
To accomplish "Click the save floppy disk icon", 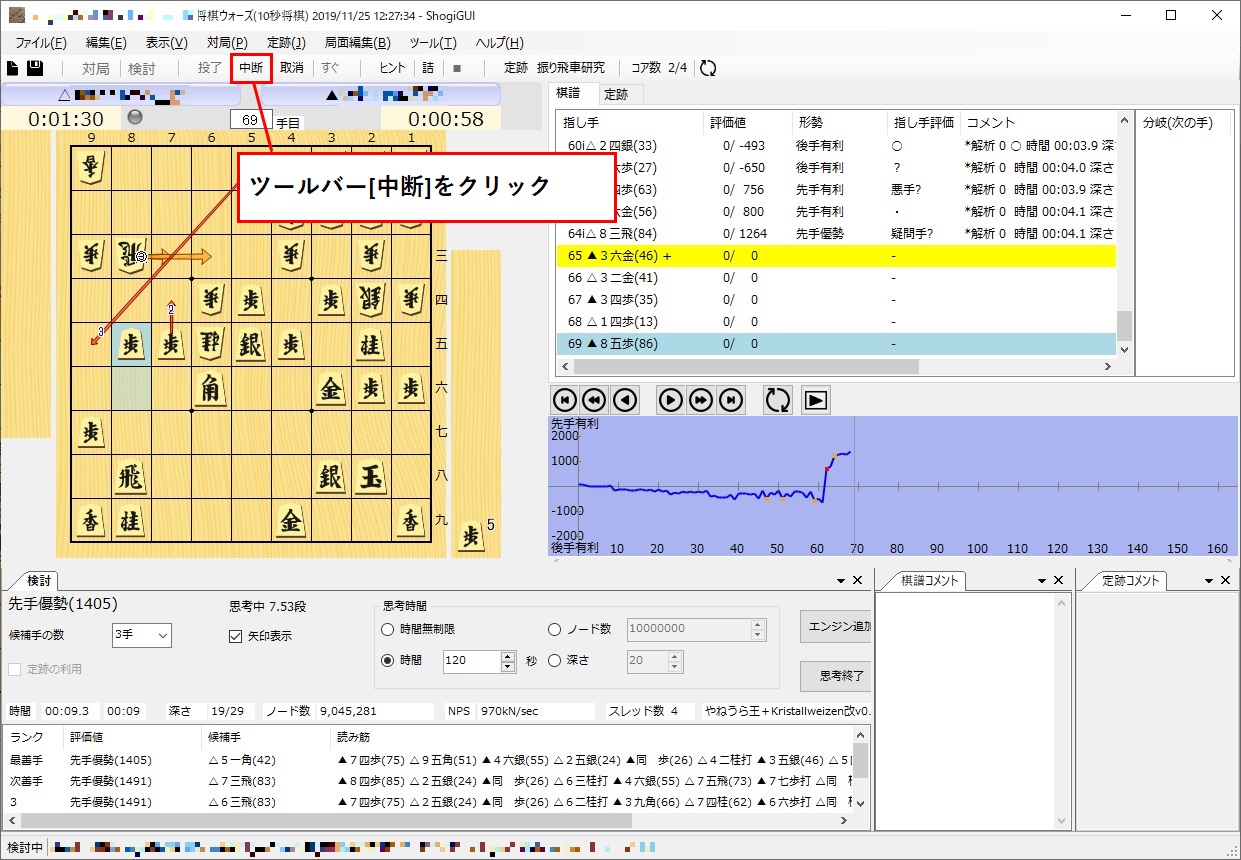I will click(35, 68).
